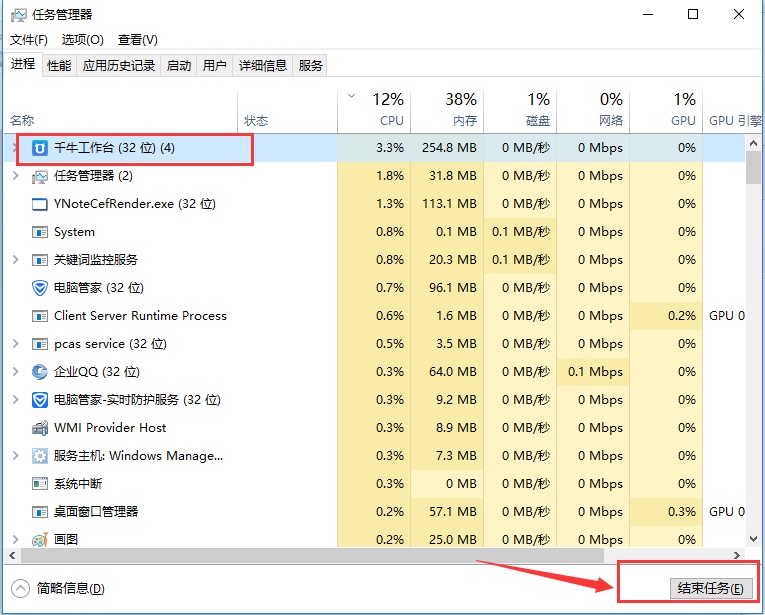
Task: Expand the 千牛工作台 process group
Action: tap(15, 148)
